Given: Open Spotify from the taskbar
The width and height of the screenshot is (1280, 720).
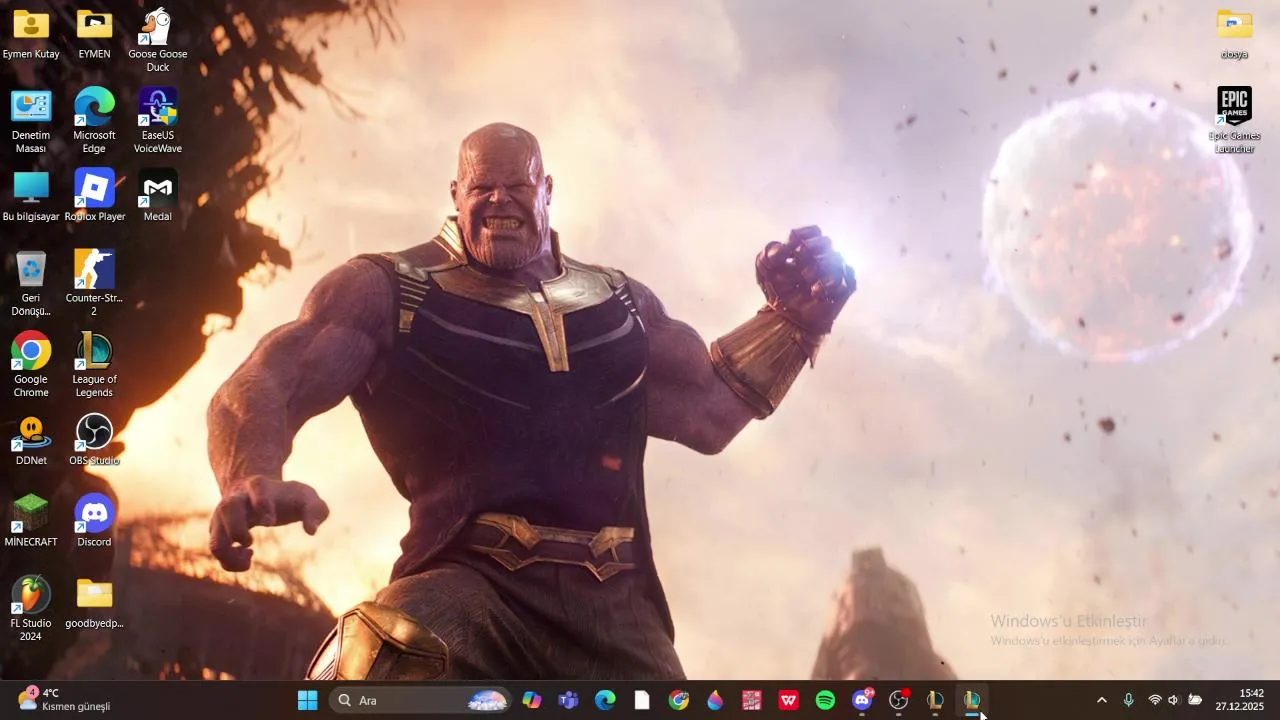Looking at the screenshot, I should click(x=825, y=700).
